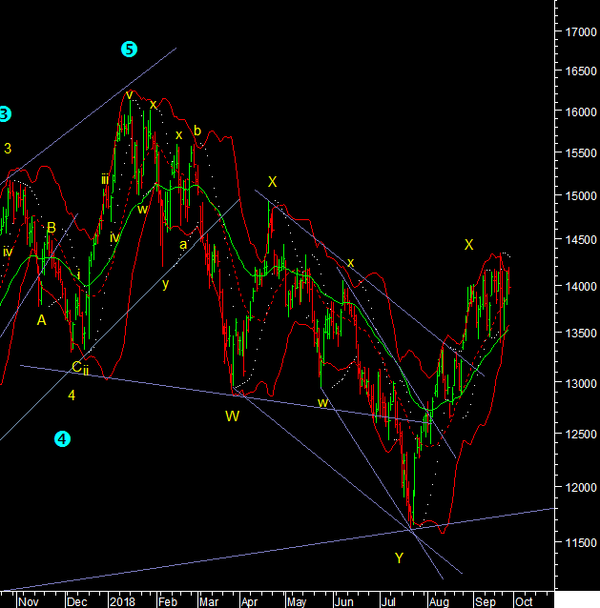Viewport: 600px width, 608px height.
Task: Select the Apr month label
Action: pyautogui.click(x=248, y=601)
